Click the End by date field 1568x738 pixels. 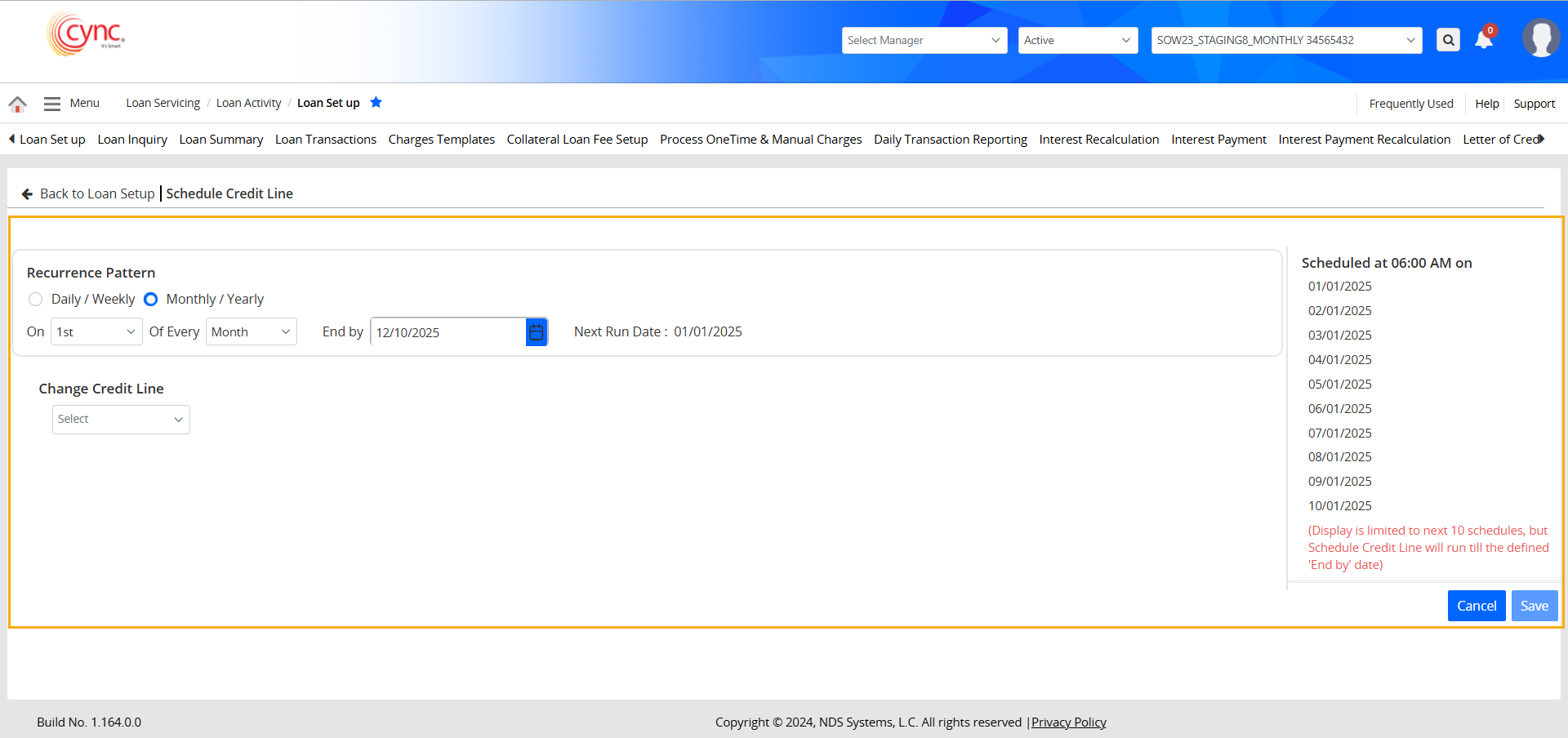point(447,332)
